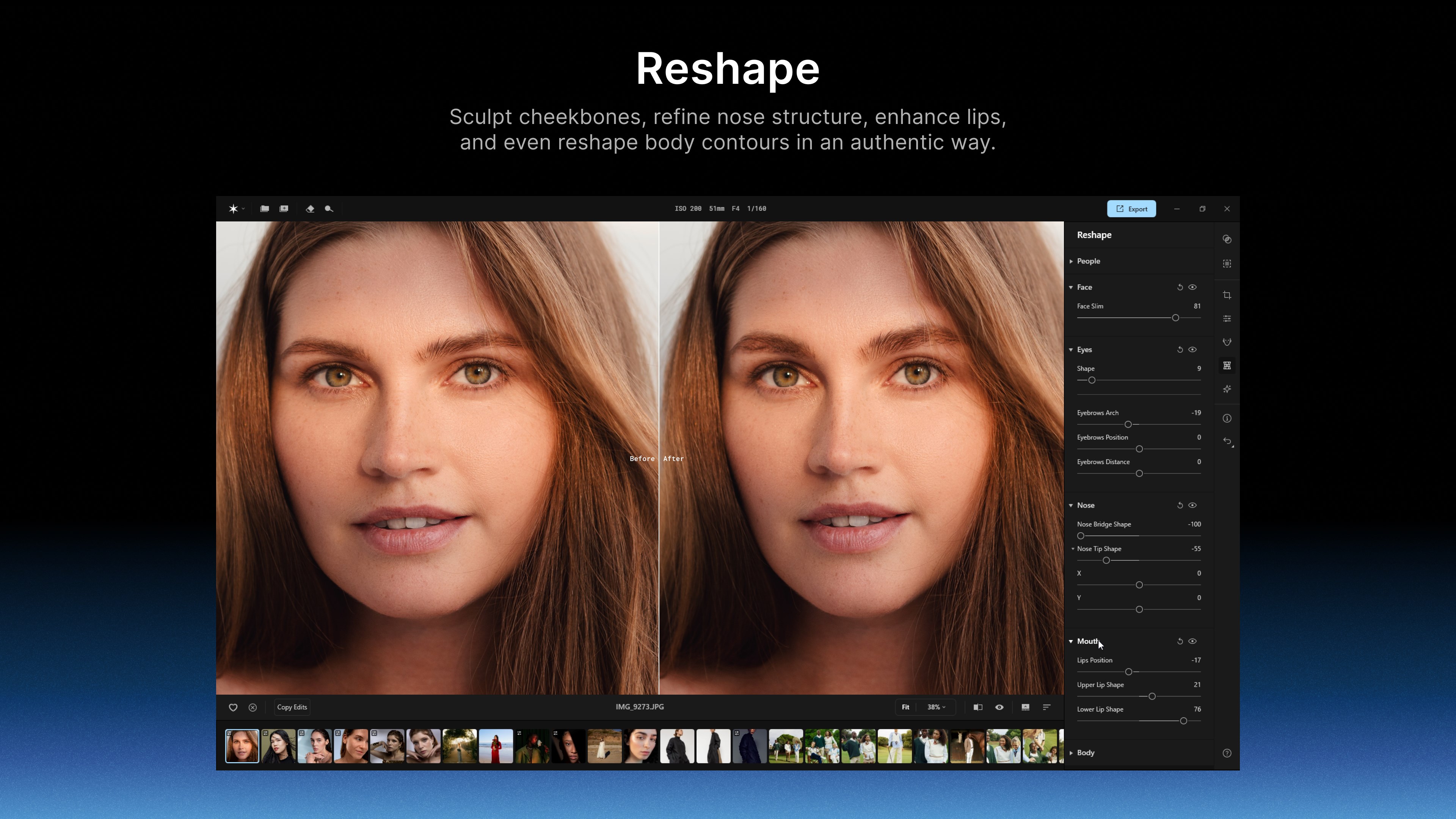Open the Crop tool in right sidebar
The image size is (1456, 819).
coord(1227,295)
